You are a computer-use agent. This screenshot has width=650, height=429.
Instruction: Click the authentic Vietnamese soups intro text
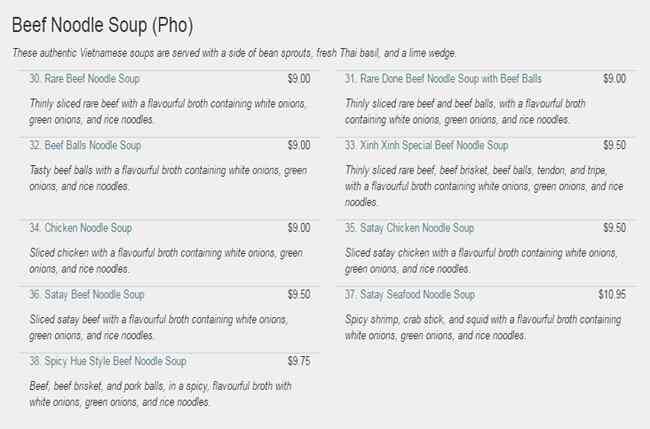pyautogui.click(x=235, y=53)
